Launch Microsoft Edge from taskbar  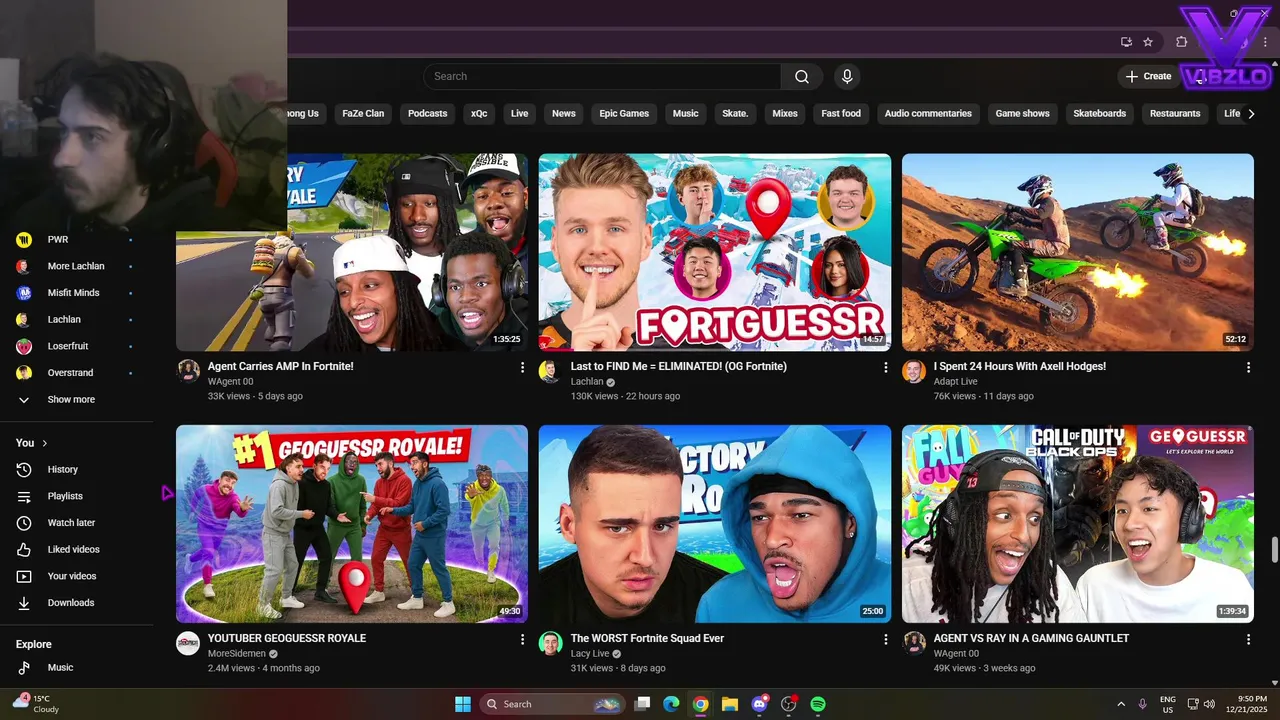(x=672, y=704)
